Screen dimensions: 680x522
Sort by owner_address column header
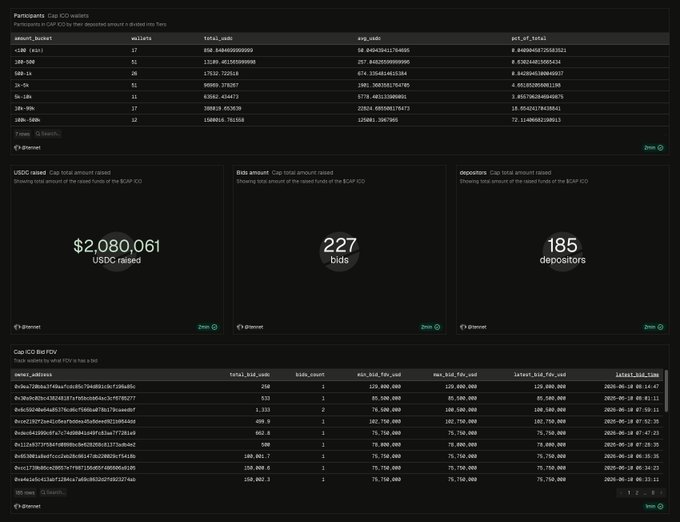33,375
